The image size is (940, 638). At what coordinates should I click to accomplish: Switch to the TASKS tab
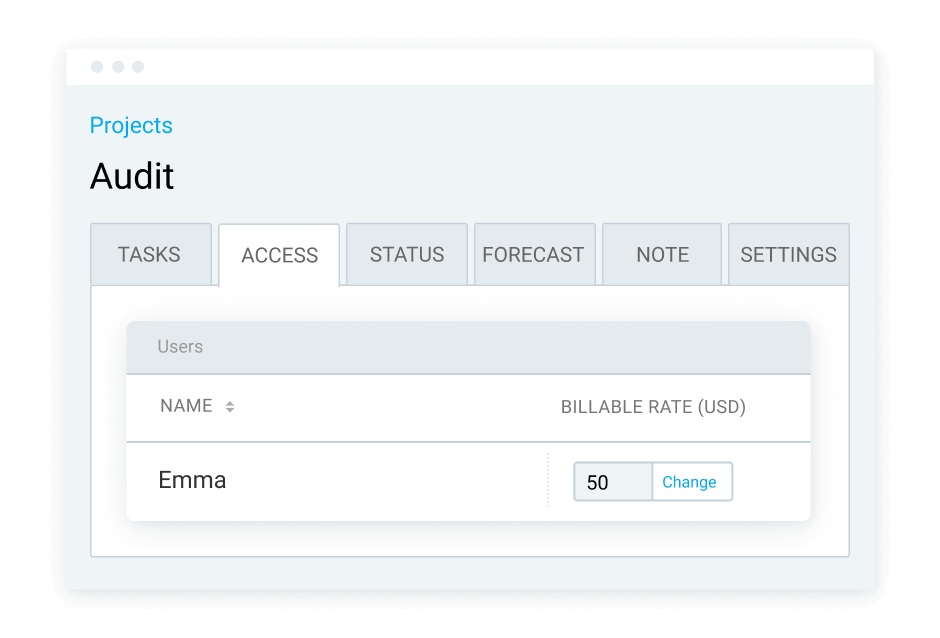(x=151, y=254)
